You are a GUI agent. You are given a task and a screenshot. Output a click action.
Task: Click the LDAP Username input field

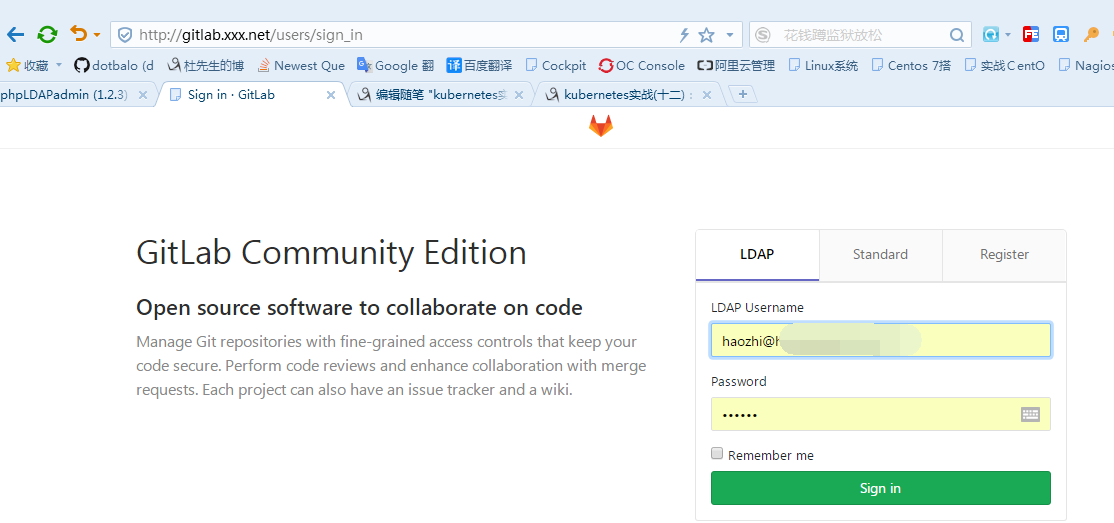[x=880, y=340]
